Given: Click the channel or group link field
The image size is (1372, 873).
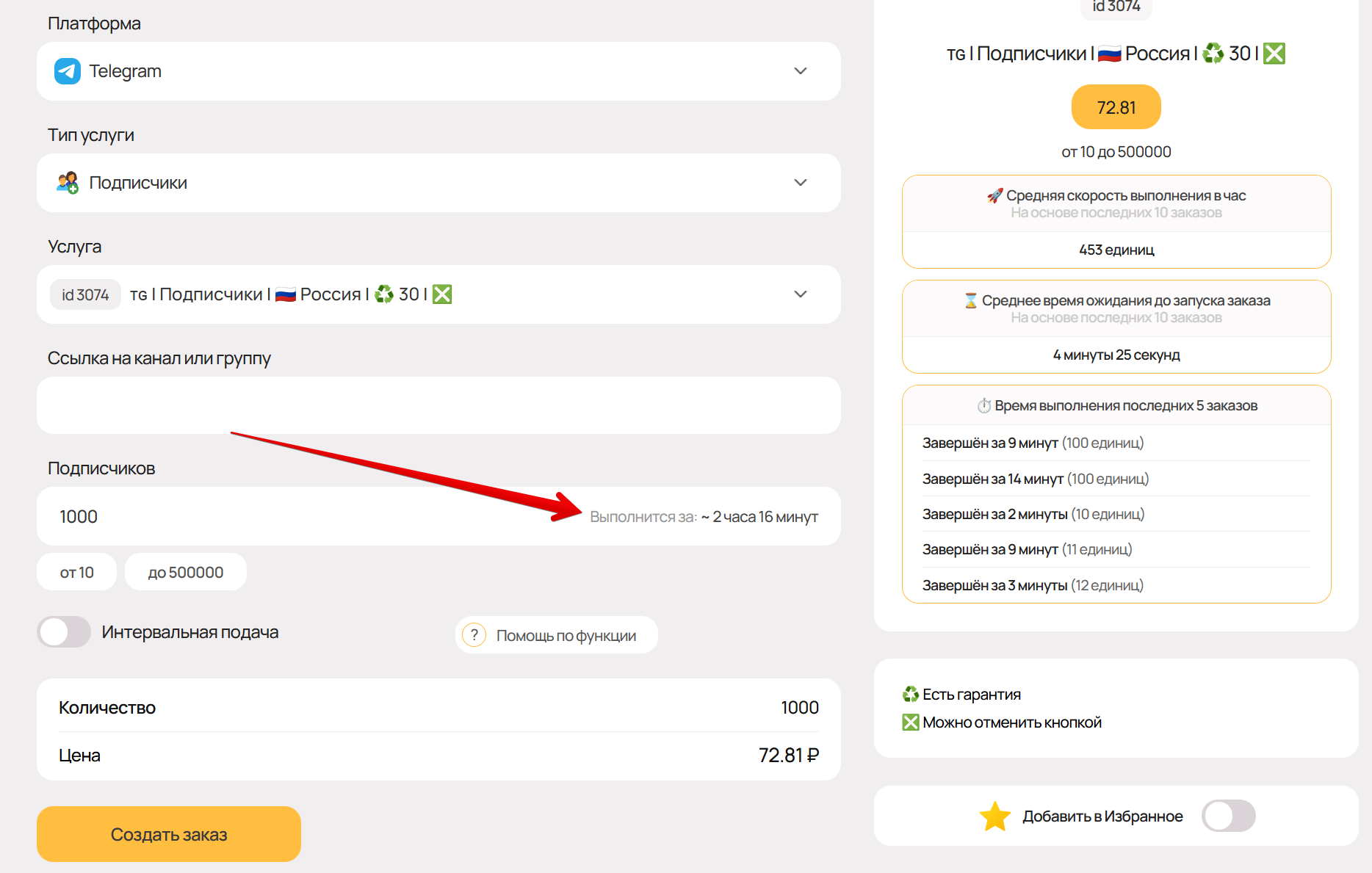Looking at the screenshot, I should pyautogui.click(x=438, y=405).
